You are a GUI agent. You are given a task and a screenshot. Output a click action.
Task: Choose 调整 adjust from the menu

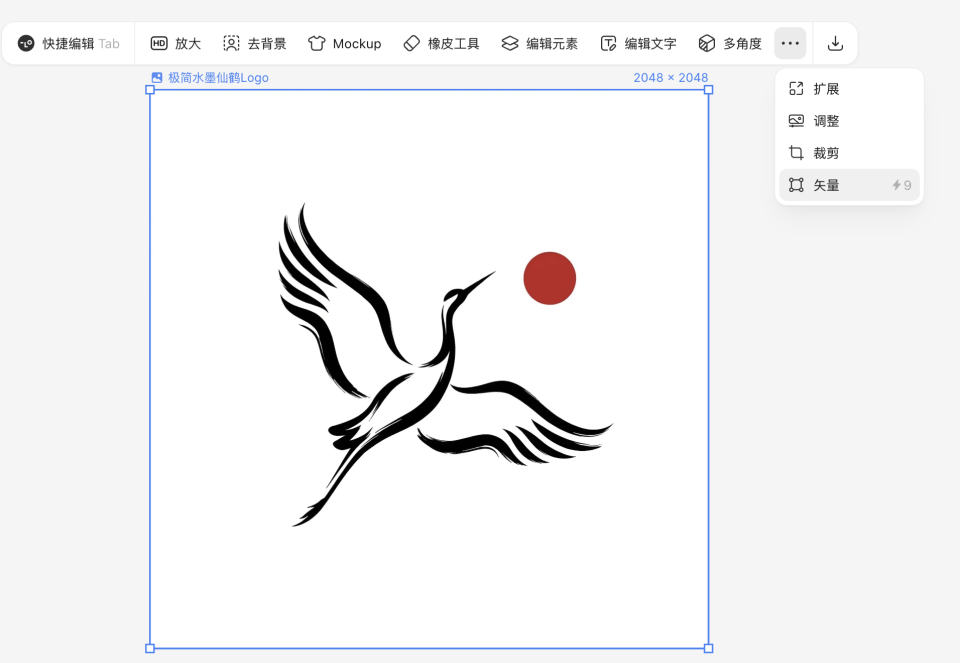pos(849,121)
